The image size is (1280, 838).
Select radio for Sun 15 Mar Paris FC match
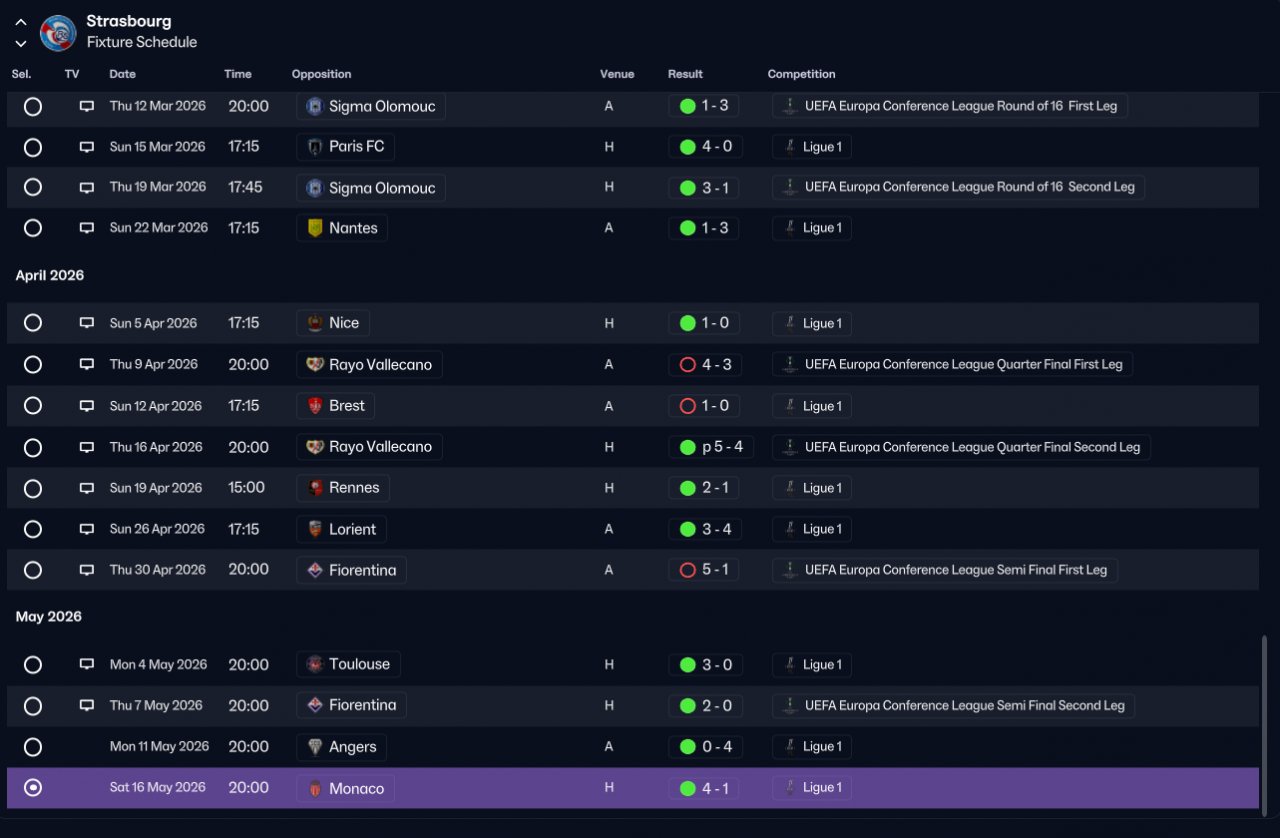tap(33, 147)
